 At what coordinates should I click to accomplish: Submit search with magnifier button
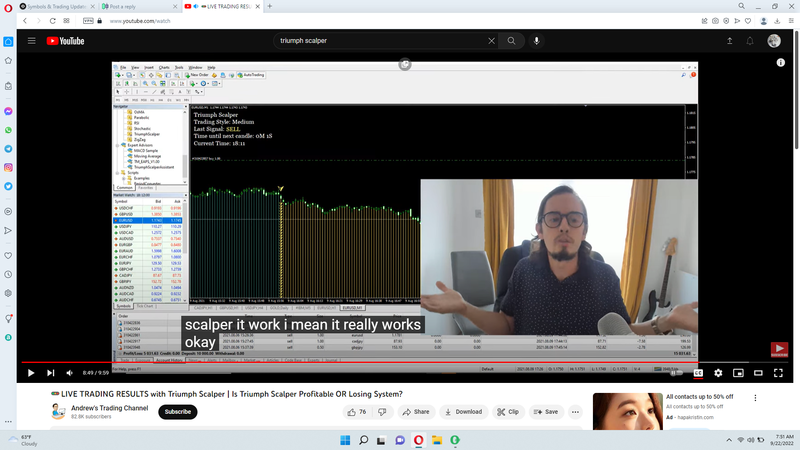(x=511, y=41)
